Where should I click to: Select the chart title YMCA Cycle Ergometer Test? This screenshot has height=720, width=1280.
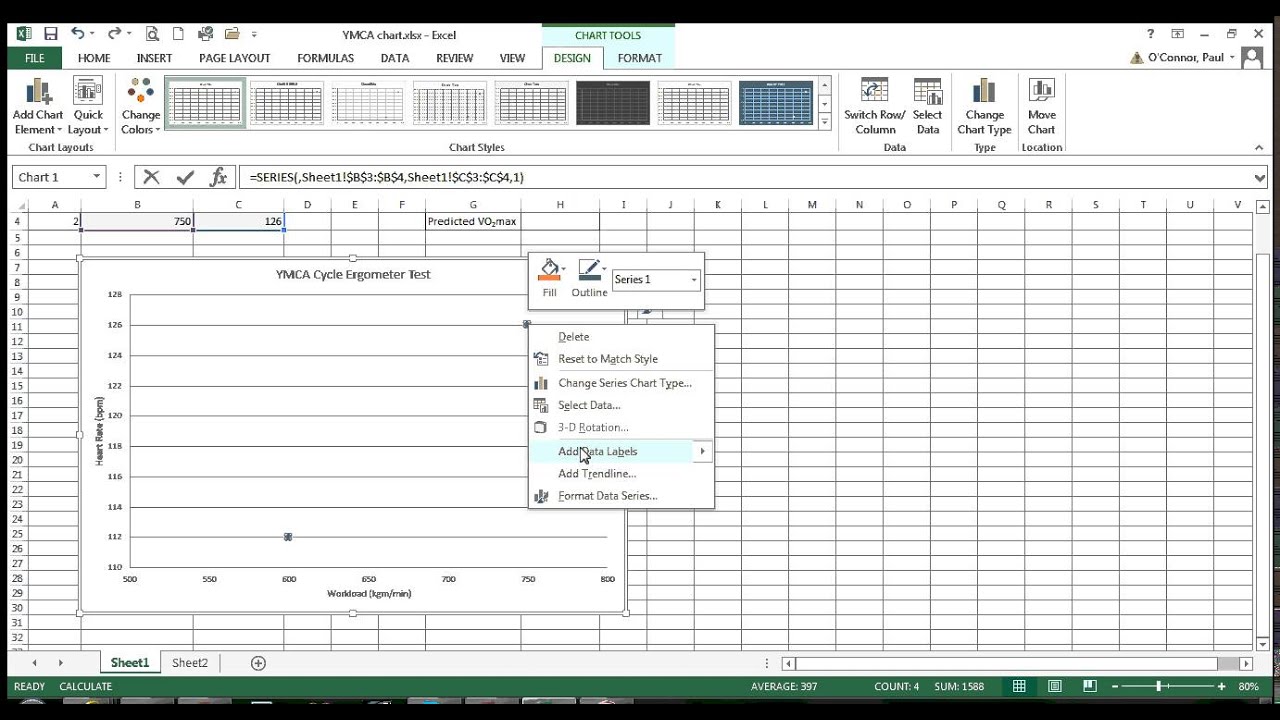353,274
